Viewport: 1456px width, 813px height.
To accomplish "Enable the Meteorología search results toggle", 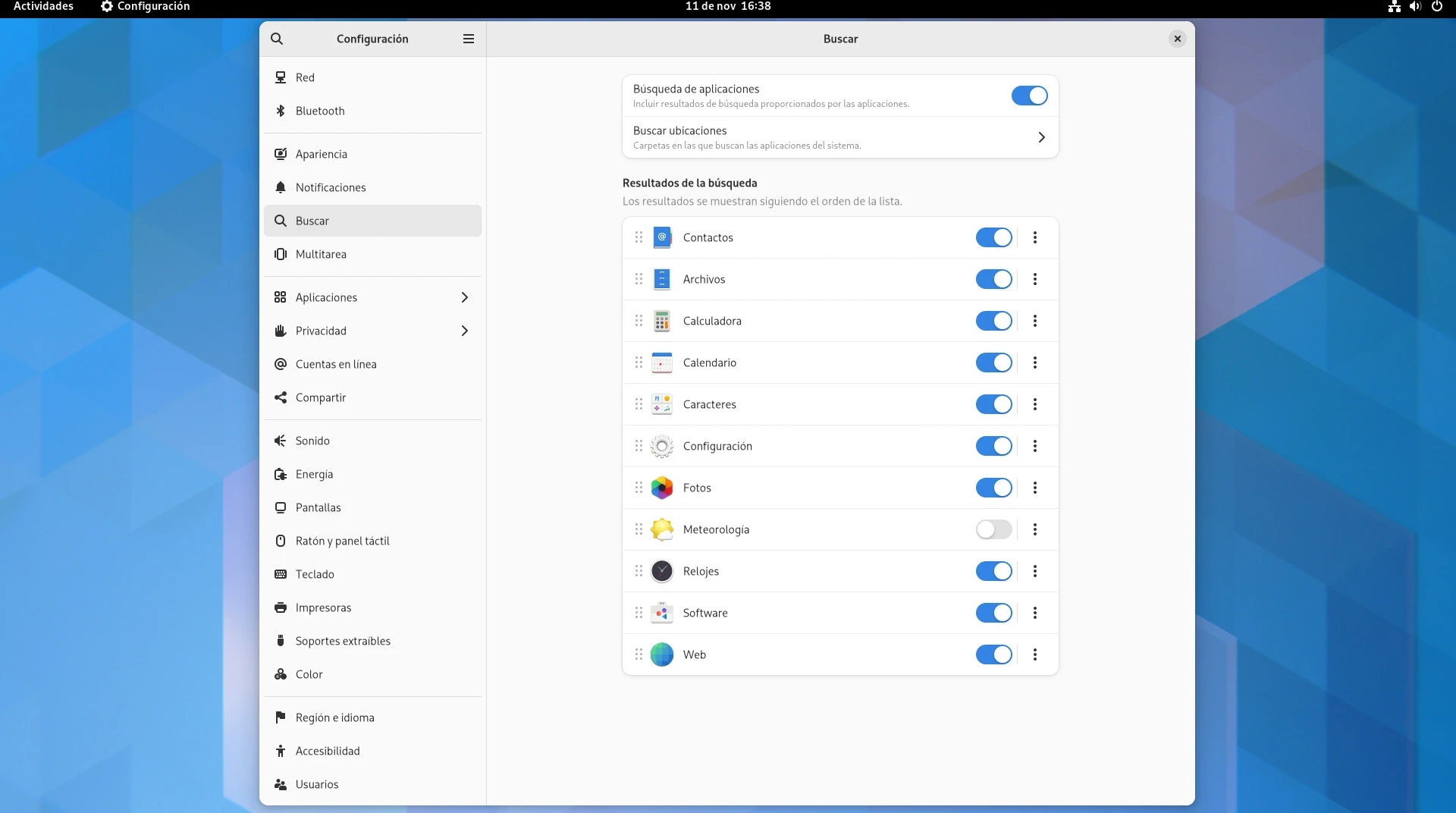I will [x=993, y=529].
